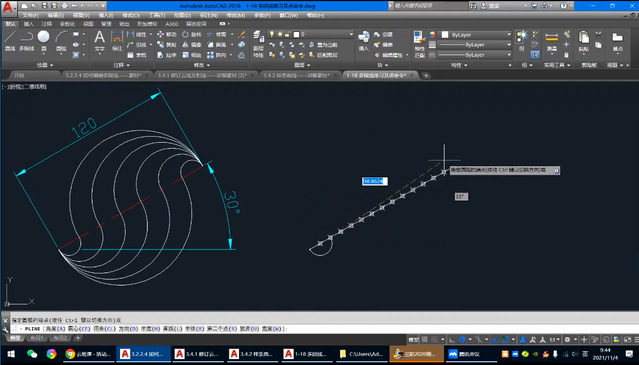639x365 pixels.
Task: Switch to the 3.4.1 revision cloud drawing tab
Action: coord(206,75)
